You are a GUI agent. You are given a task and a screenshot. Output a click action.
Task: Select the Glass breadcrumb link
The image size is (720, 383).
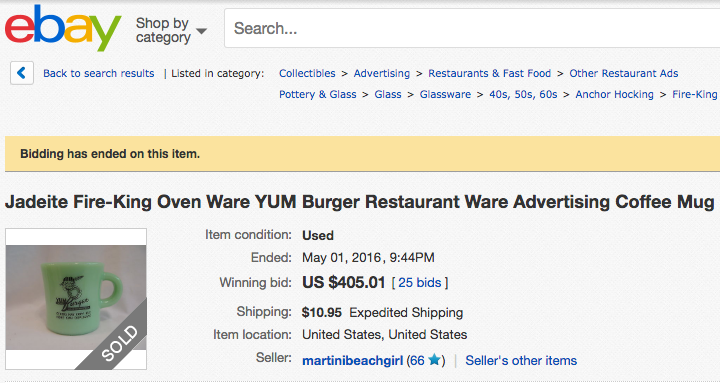click(388, 95)
